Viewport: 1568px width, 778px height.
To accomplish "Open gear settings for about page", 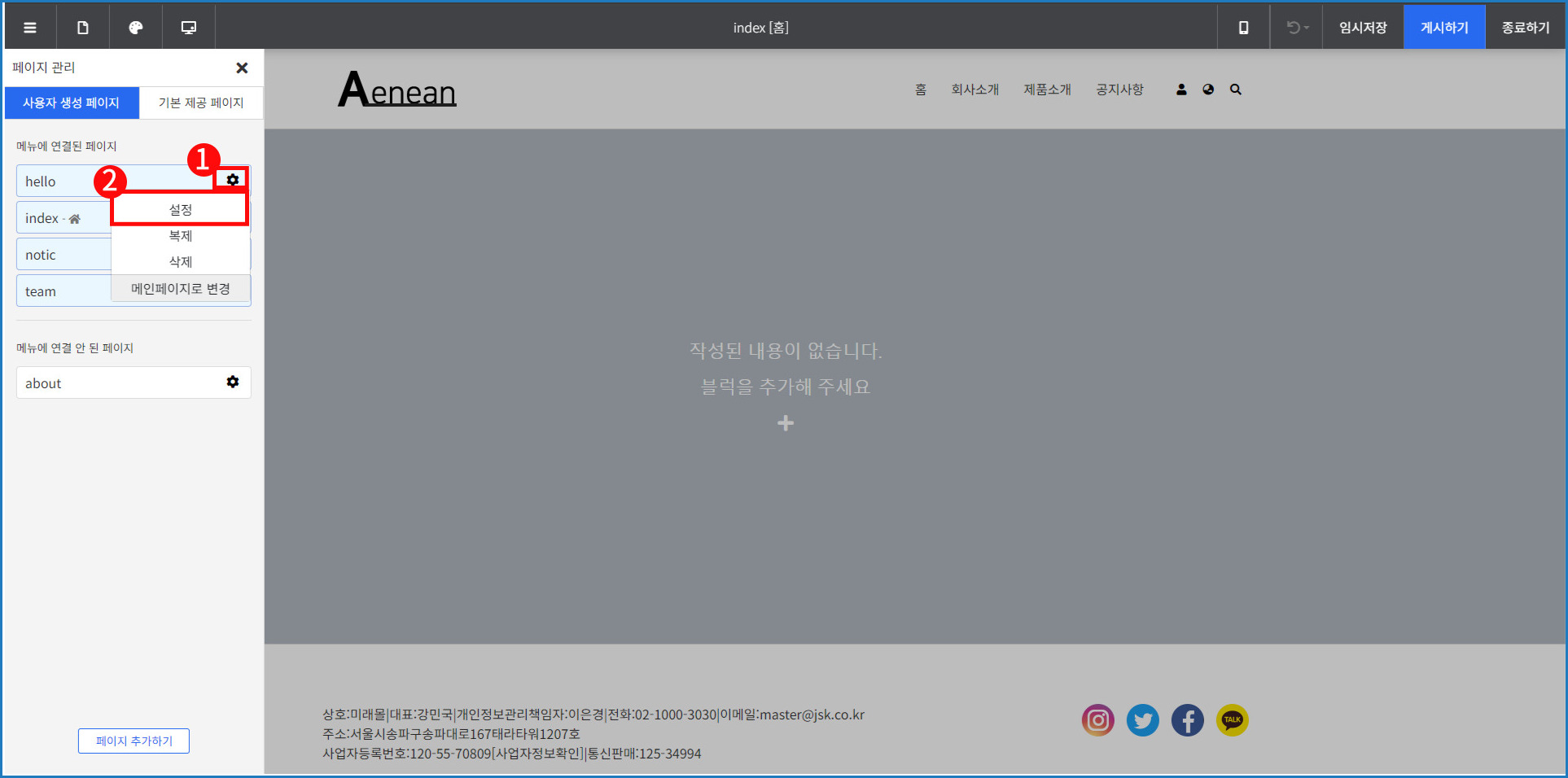I will point(233,382).
